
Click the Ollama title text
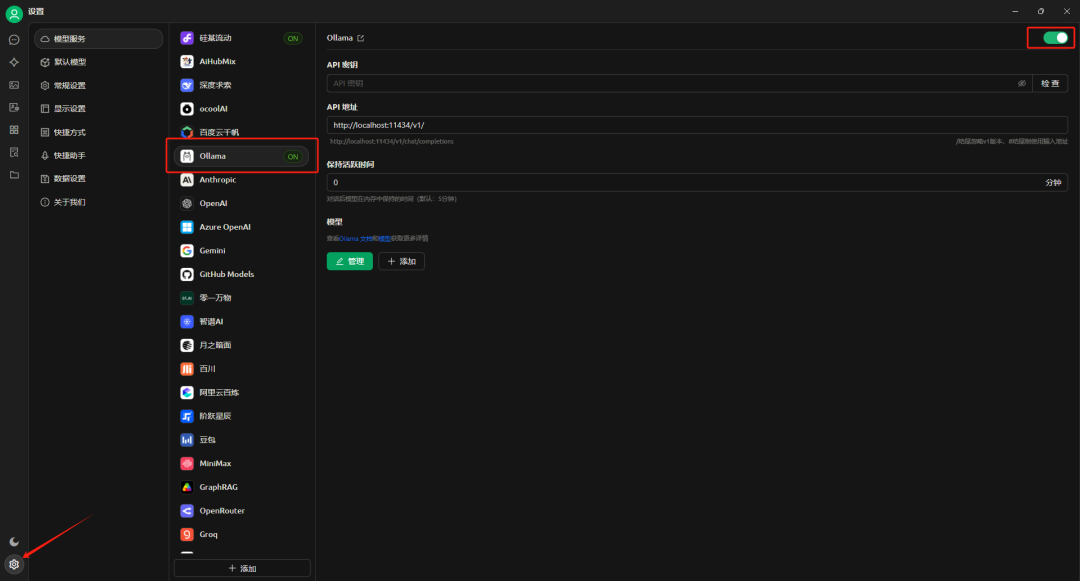click(x=340, y=38)
